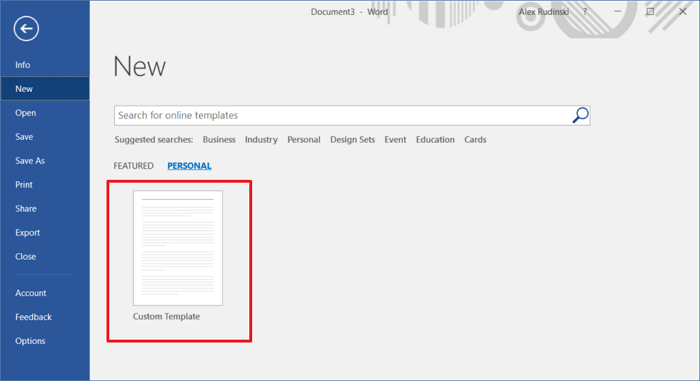Switch to the PERSONAL templates tab
Viewport: 700px width, 381px height.
pos(189,166)
